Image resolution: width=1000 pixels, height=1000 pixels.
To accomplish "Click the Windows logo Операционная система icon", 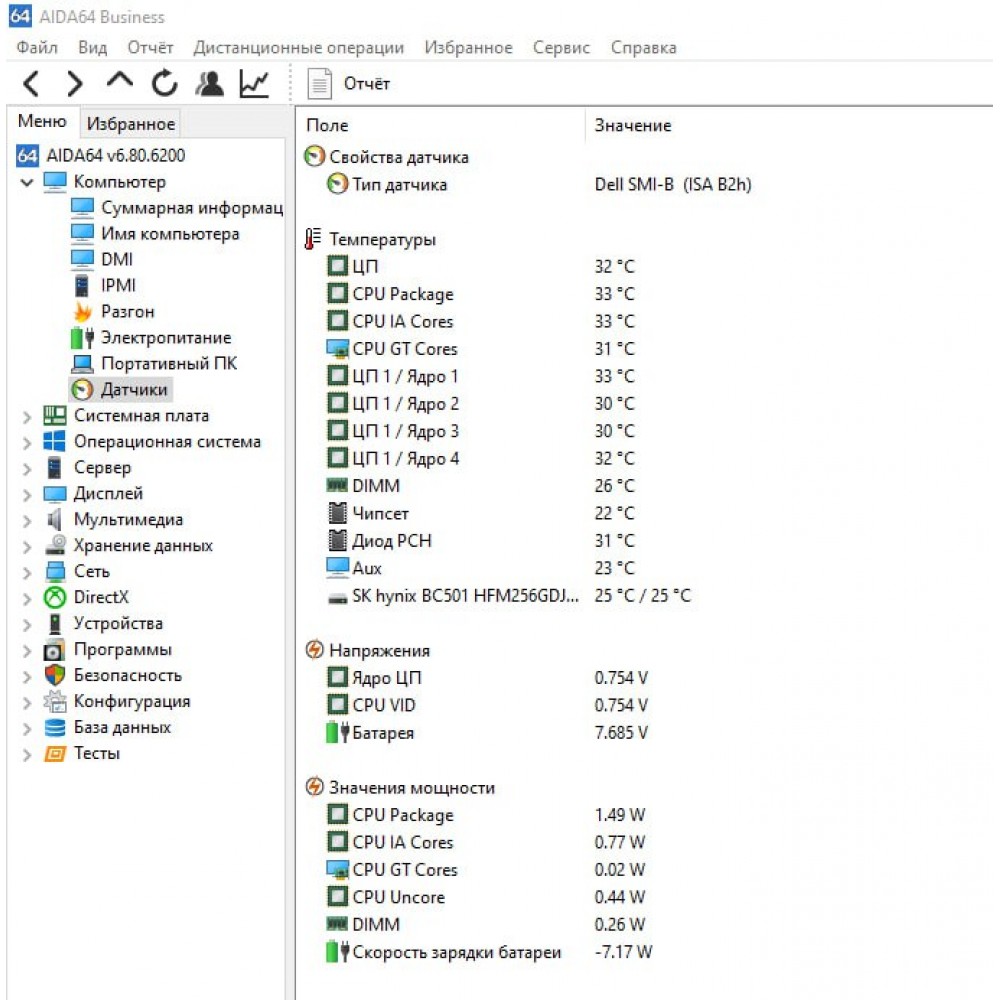I will click(x=55, y=441).
